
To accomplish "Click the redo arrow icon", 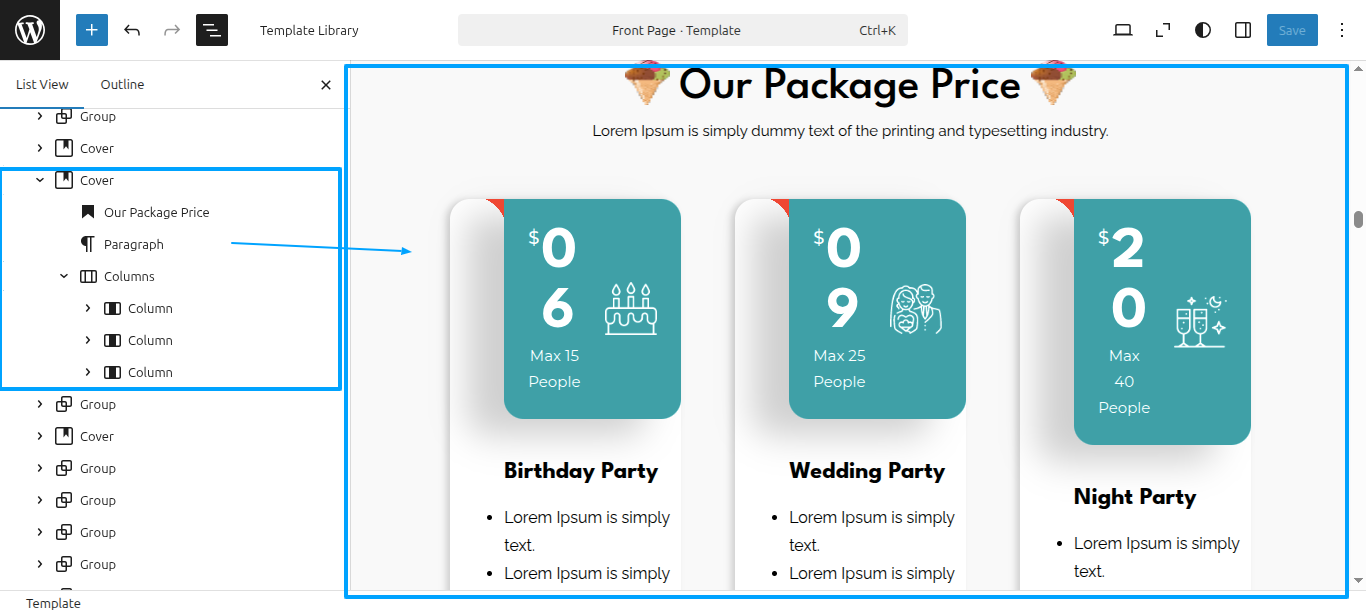I will [x=172, y=30].
